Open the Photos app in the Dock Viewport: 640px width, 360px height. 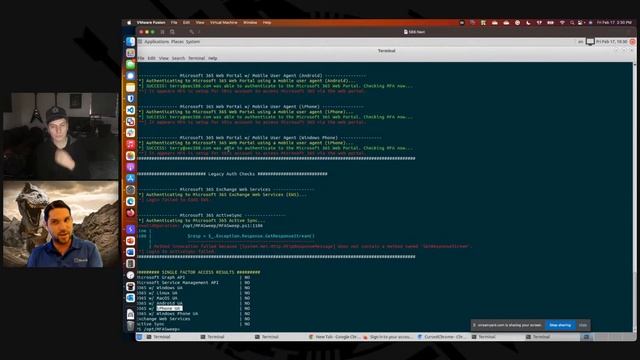pos(130,156)
